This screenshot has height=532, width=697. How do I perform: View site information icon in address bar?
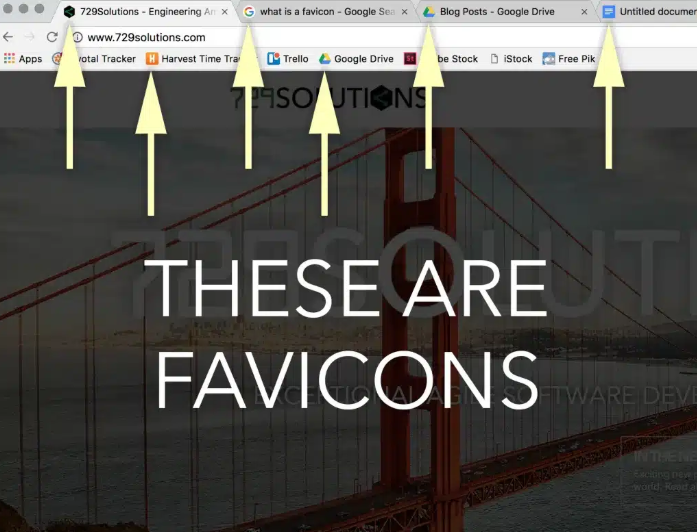[78, 37]
